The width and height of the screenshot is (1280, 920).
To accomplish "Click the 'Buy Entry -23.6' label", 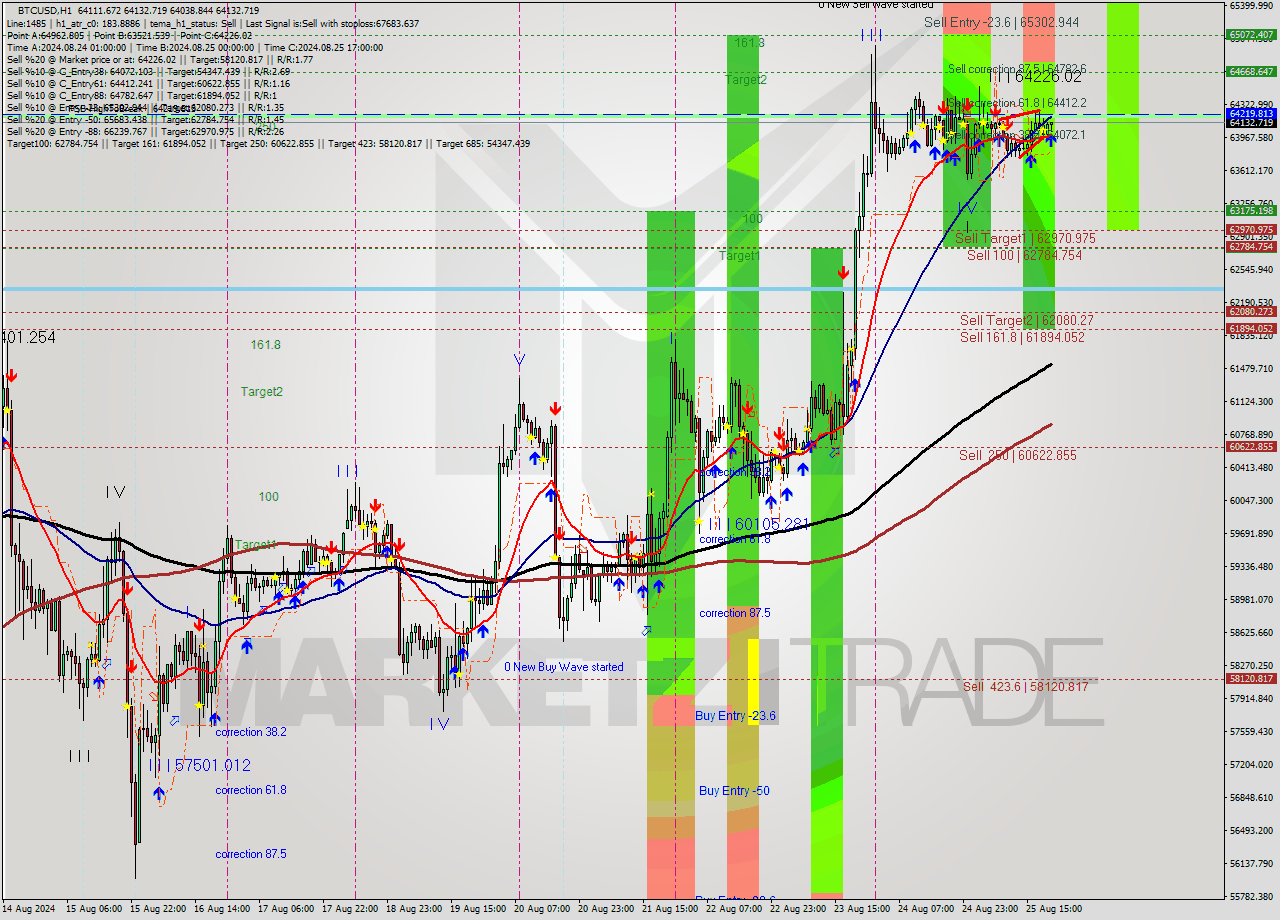I will [736, 716].
